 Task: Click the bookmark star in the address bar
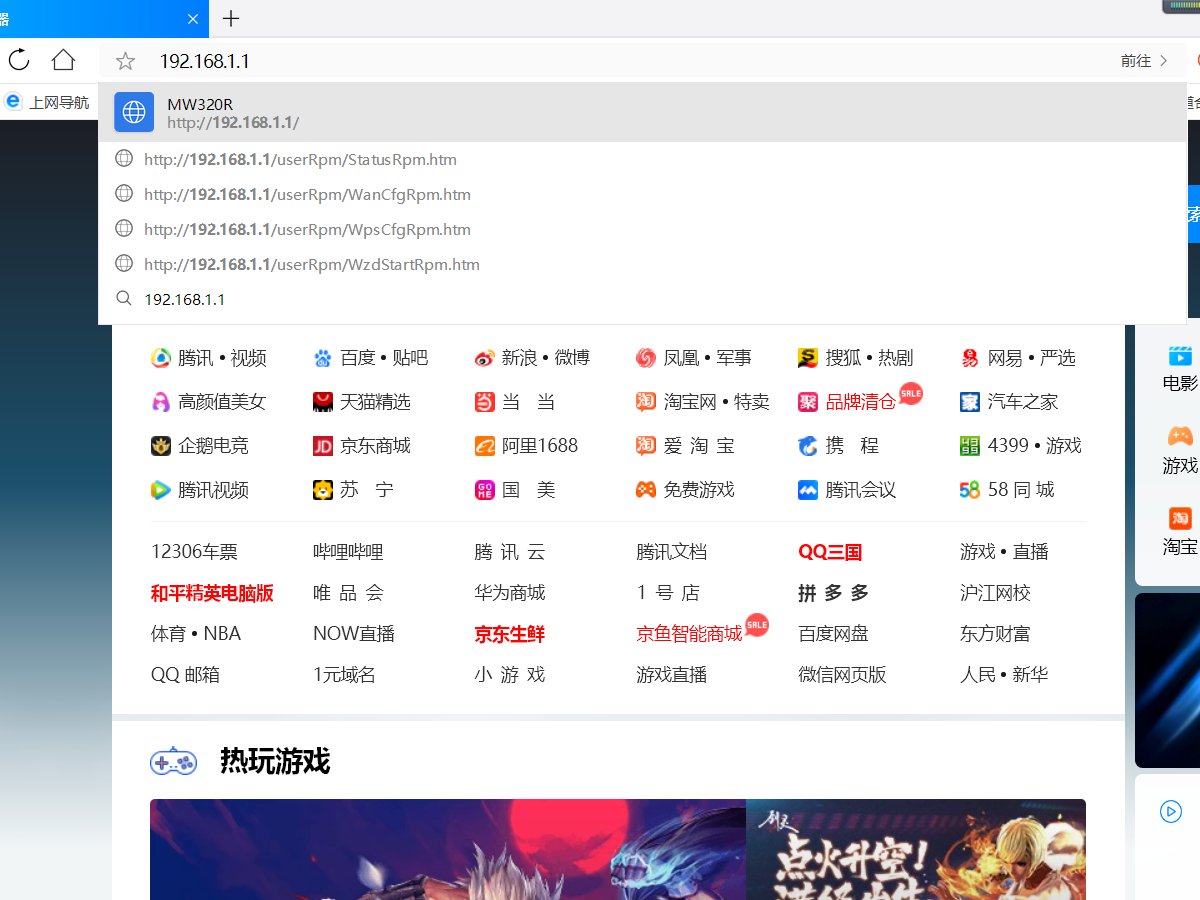click(x=124, y=61)
